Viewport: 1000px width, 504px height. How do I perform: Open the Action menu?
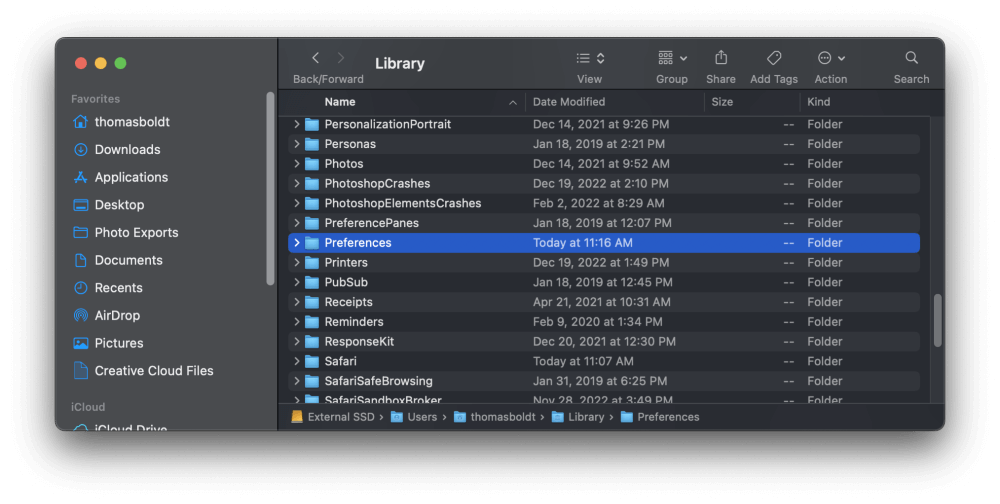831,58
